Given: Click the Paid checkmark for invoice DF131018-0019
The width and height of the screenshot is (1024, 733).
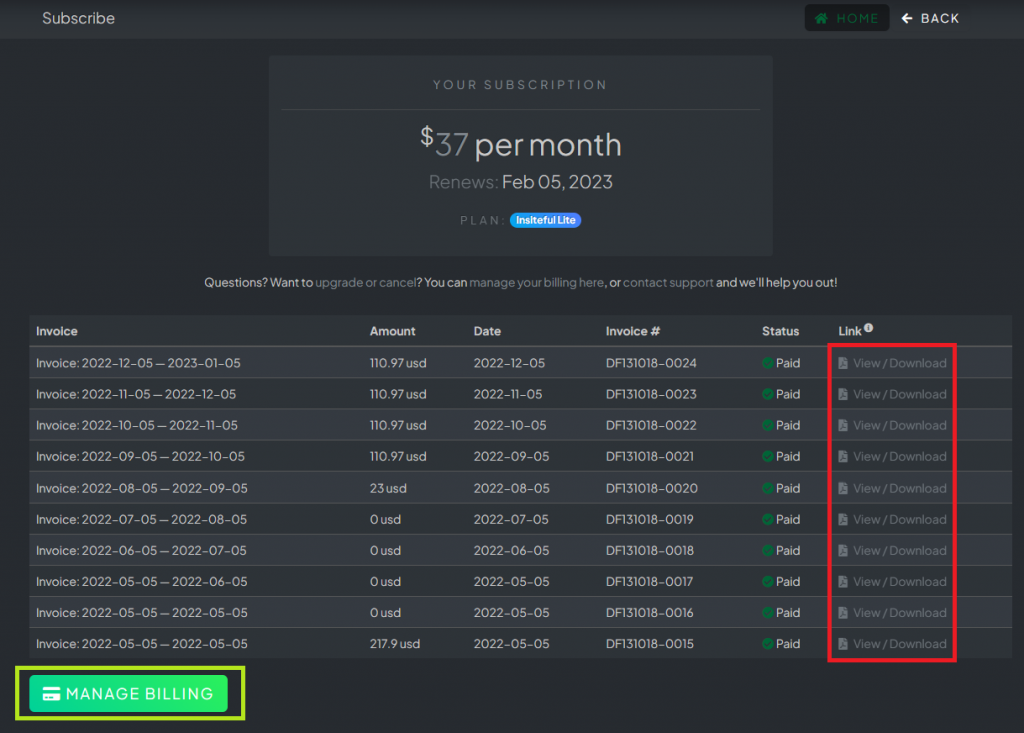Looking at the screenshot, I should (x=767, y=520).
